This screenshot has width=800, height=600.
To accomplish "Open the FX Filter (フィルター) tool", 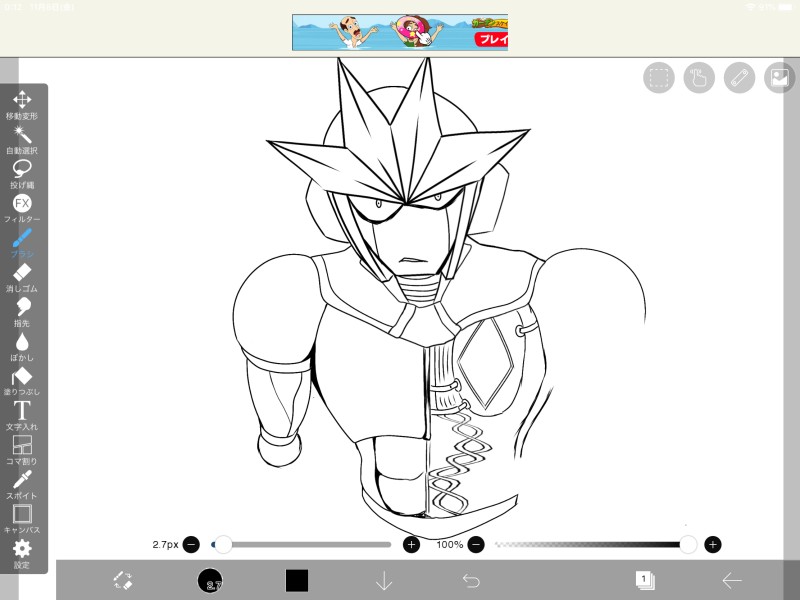I will (x=22, y=208).
